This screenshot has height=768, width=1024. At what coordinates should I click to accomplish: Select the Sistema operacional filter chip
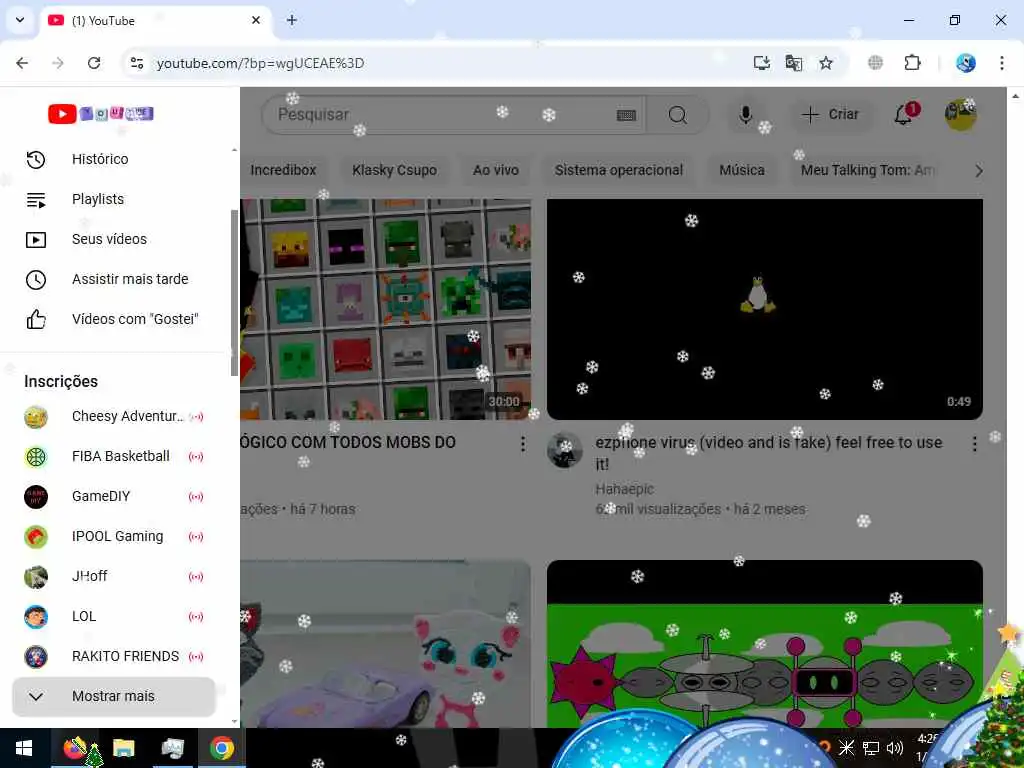pyautogui.click(x=618, y=170)
